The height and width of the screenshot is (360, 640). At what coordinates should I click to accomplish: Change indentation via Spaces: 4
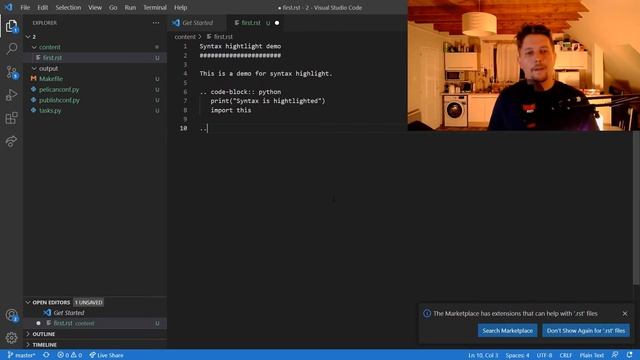coord(517,355)
